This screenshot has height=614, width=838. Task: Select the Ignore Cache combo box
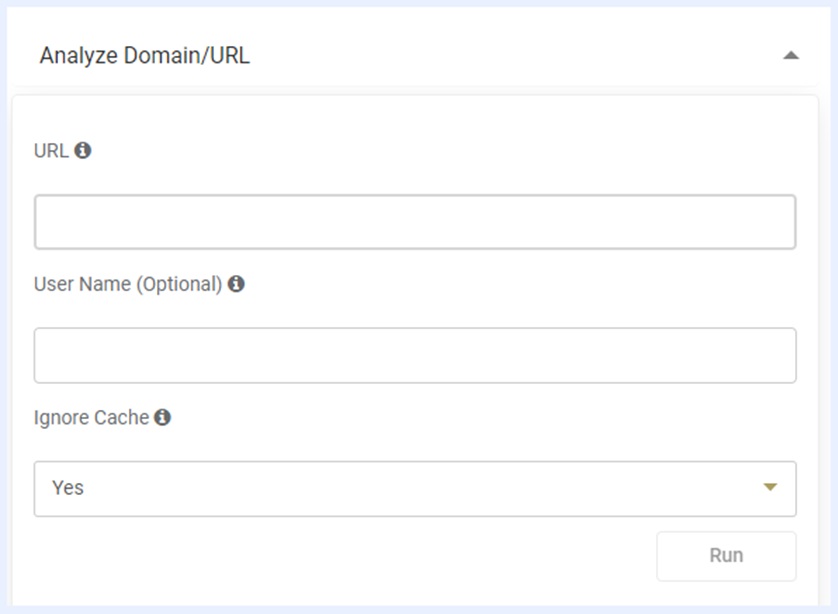pos(414,488)
